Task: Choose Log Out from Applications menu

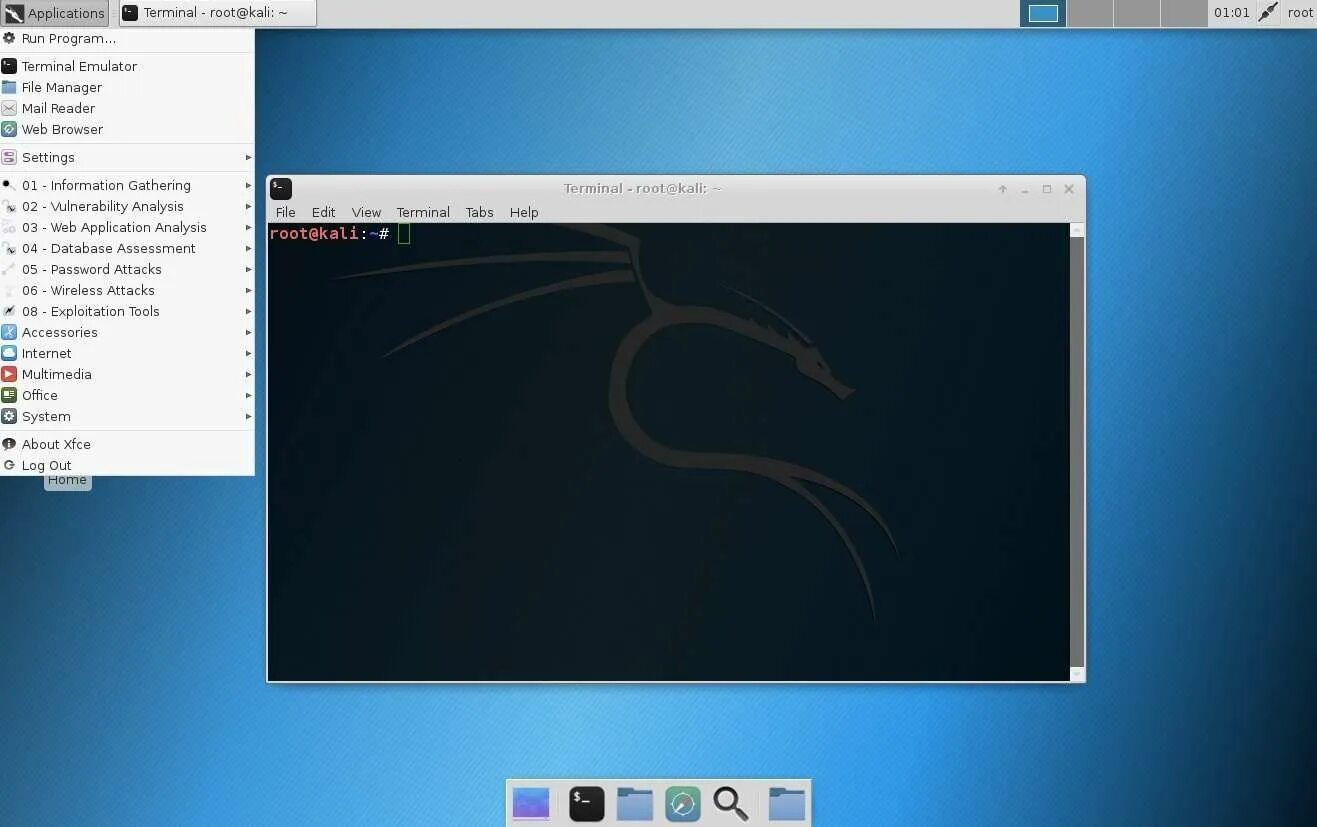Action: (x=127, y=465)
